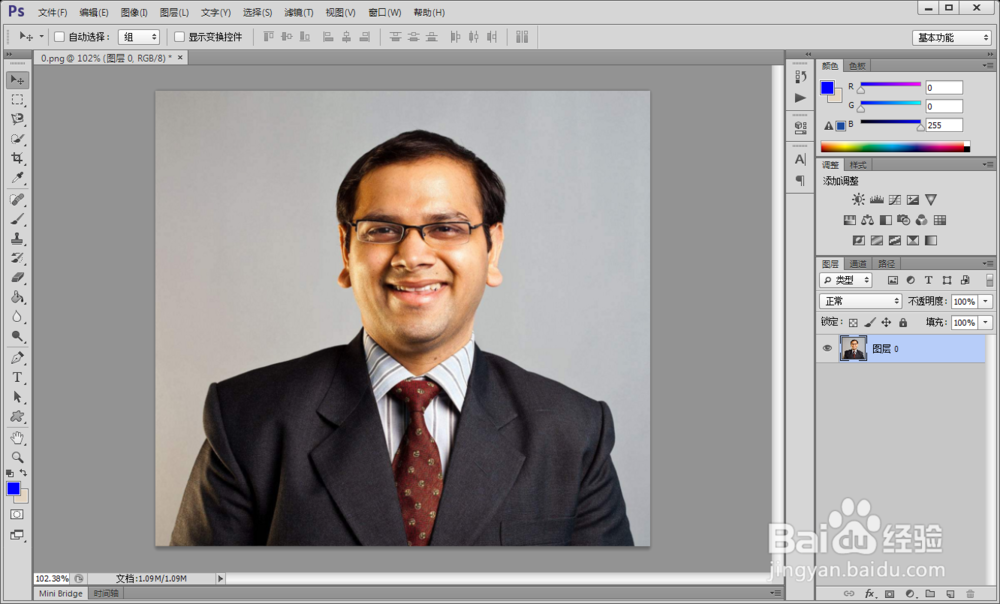This screenshot has height=604, width=1000.
Task: Open the 不透明度 slider dropdown arrow
Action: click(986, 301)
